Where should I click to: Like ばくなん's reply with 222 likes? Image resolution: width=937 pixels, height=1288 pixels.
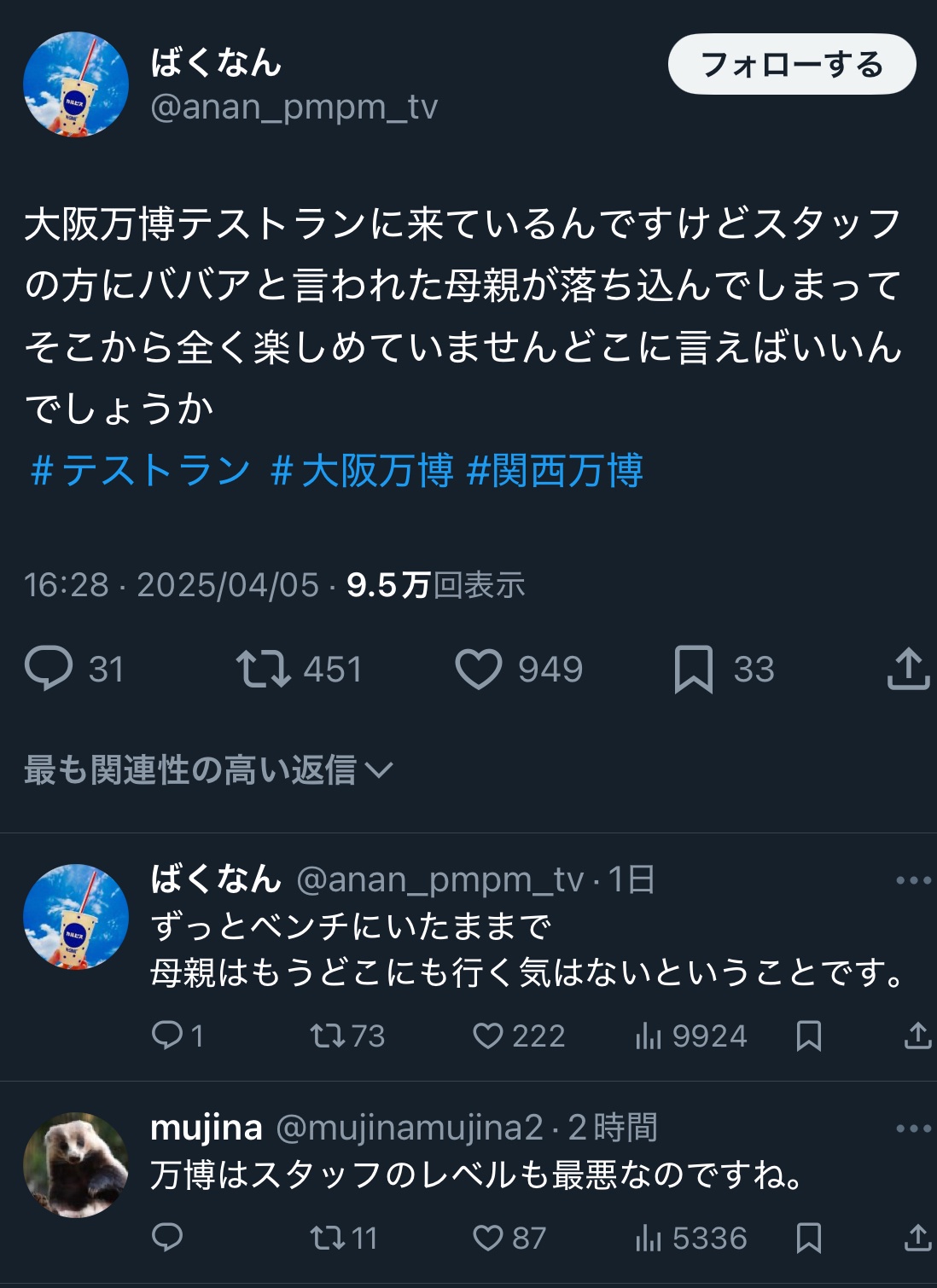(488, 1036)
